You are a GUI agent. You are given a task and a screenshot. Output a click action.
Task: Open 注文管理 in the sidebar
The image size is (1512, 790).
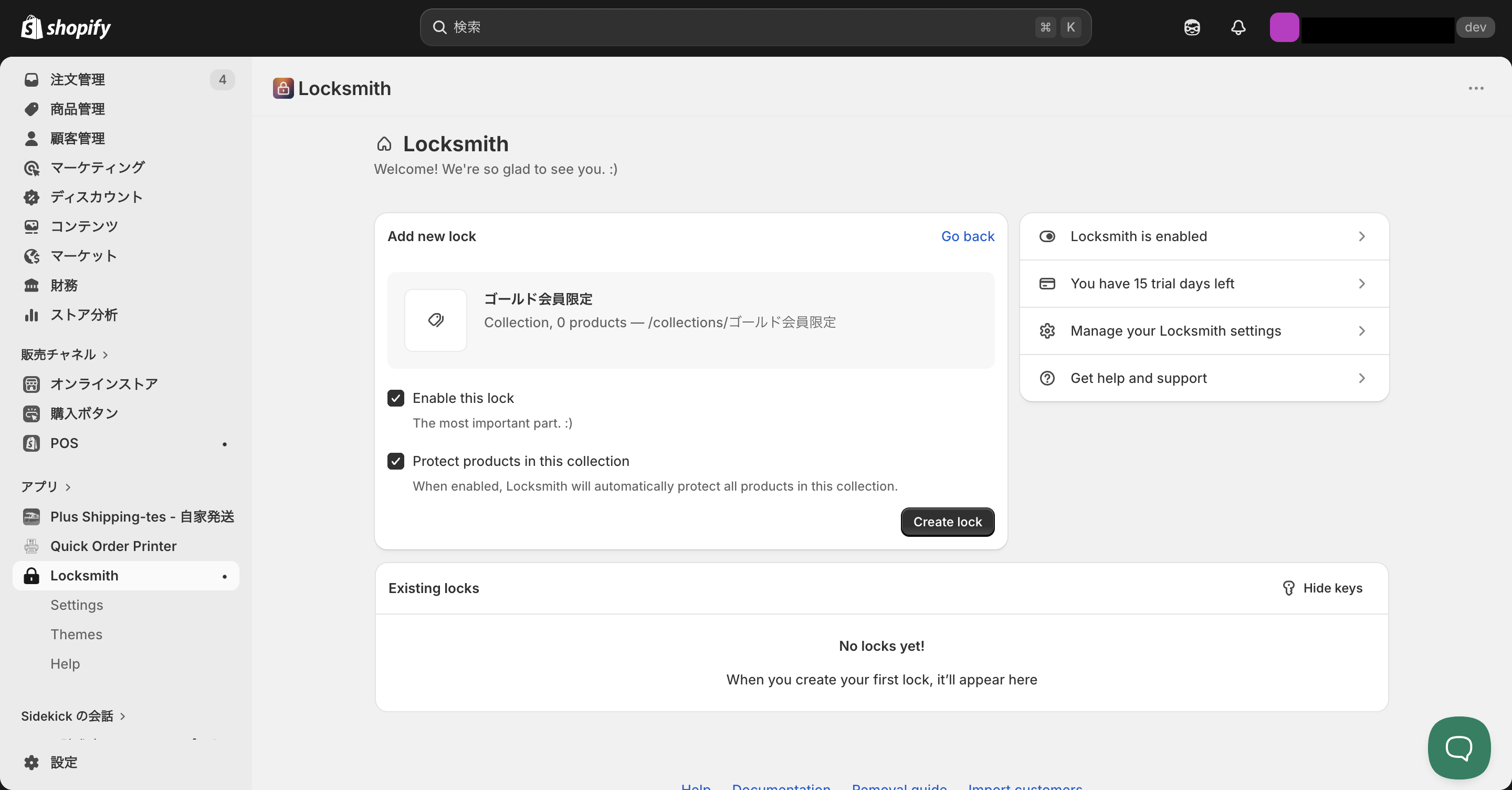click(125, 79)
